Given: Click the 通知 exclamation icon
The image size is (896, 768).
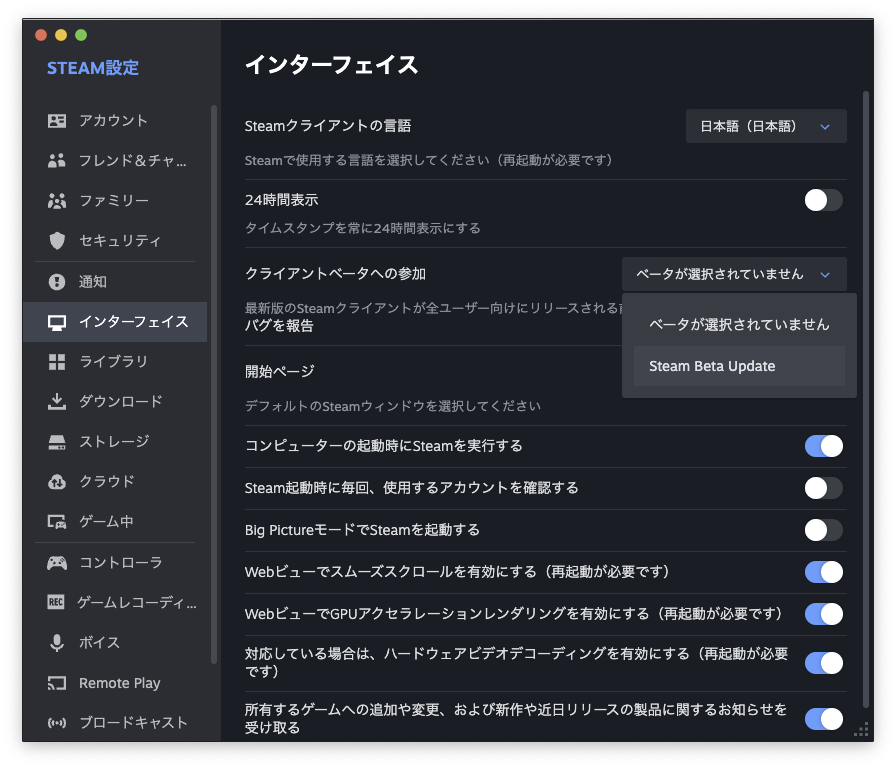Looking at the screenshot, I should [57, 282].
